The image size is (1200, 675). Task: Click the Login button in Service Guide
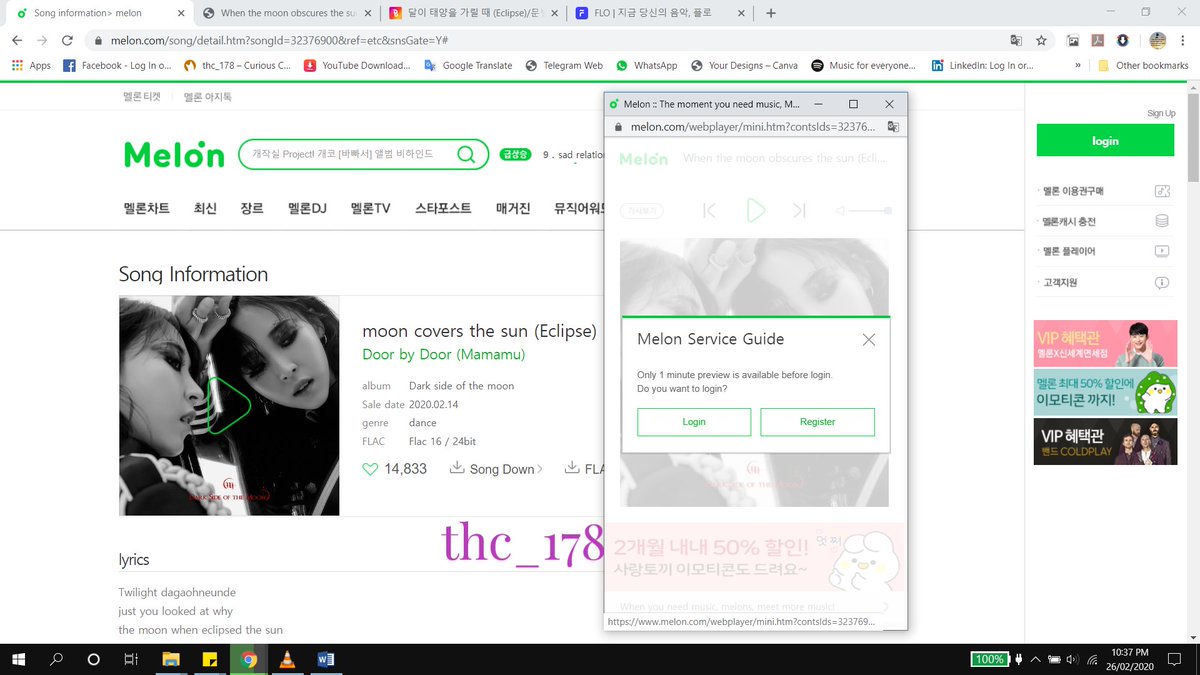[x=694, y=422]
